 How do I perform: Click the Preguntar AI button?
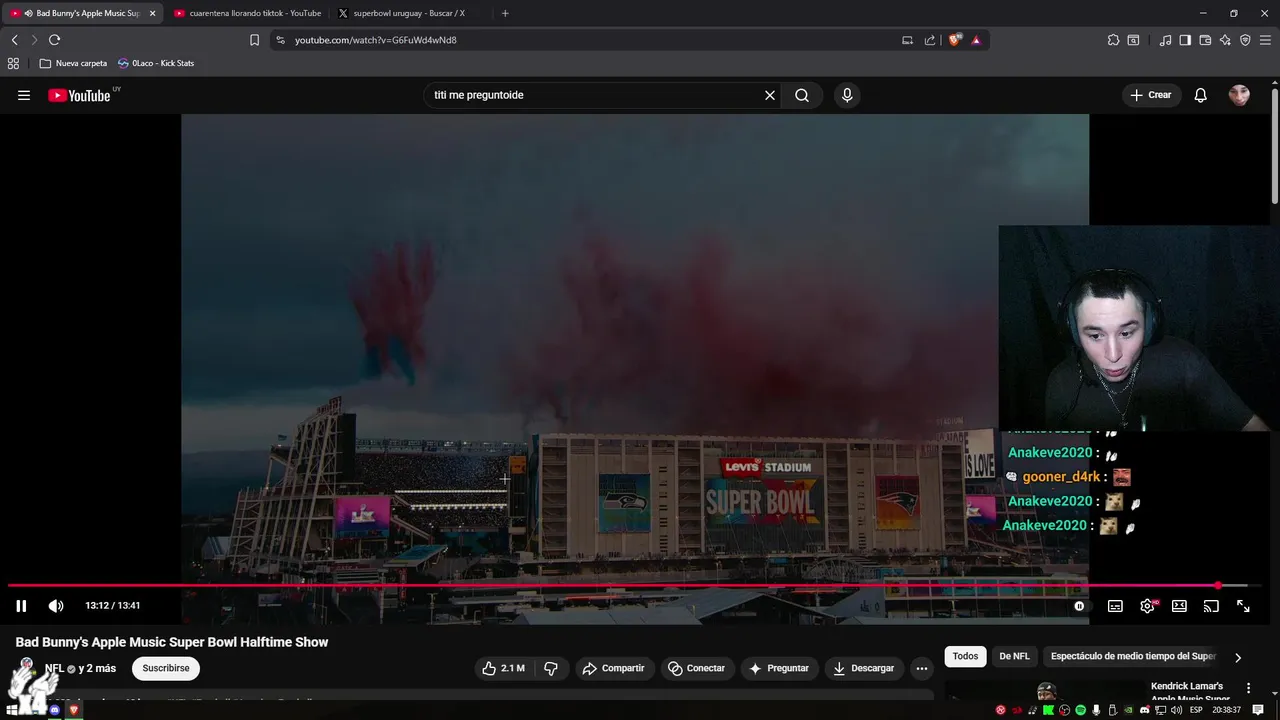pos(778,668)
